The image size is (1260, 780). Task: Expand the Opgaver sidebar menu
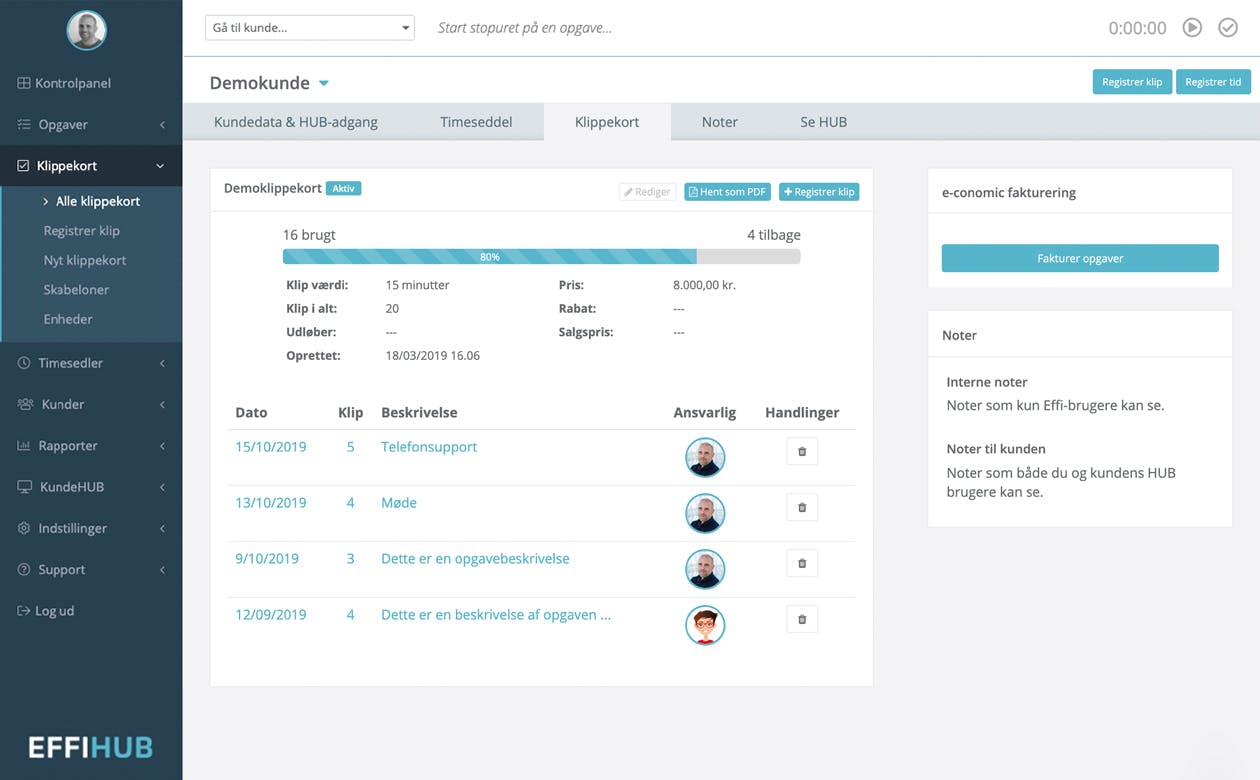click(x=90, y=125)
